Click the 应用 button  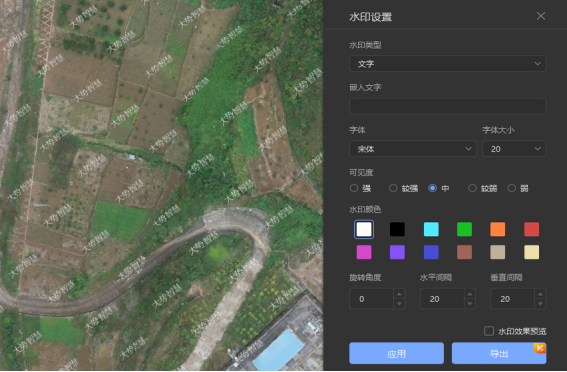tap(396, 353)
